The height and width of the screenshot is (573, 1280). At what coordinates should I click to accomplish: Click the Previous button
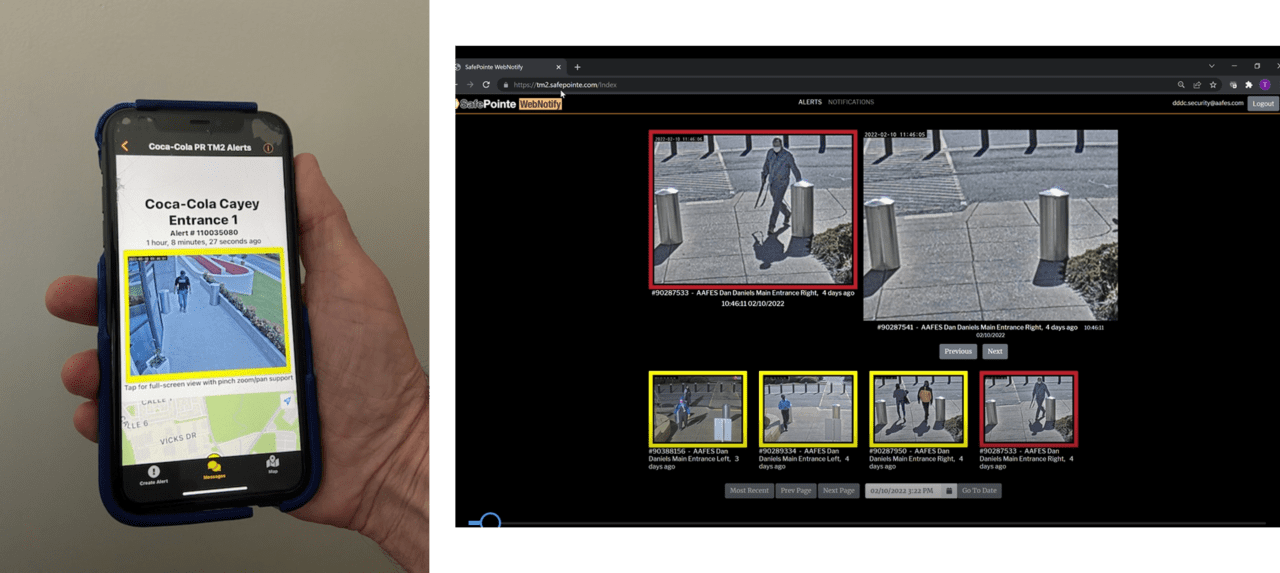point(958,351)
